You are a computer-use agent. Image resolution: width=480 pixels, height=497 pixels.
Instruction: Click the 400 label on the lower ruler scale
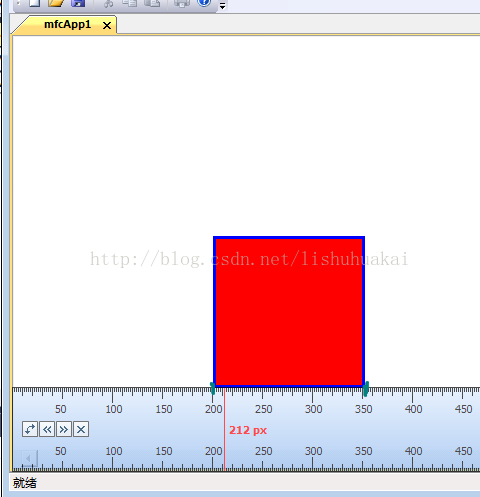point(413,451)
